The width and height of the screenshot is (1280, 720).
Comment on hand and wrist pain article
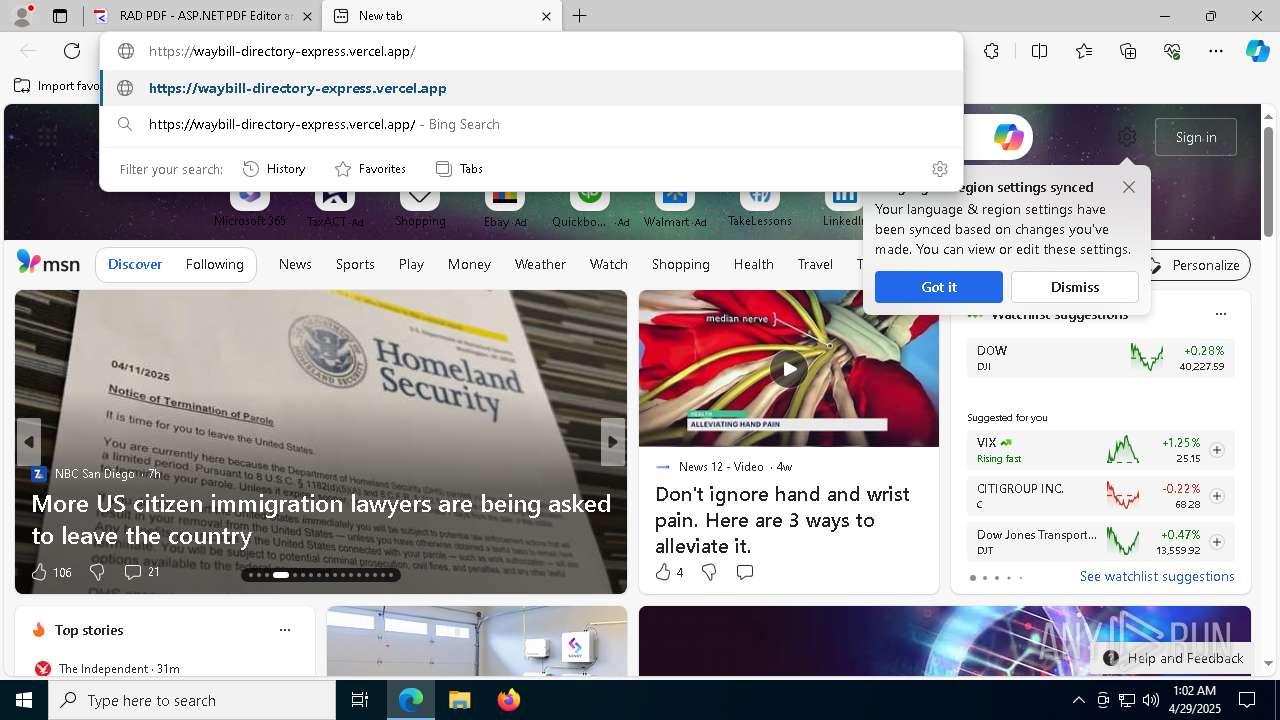coord(744,572)
